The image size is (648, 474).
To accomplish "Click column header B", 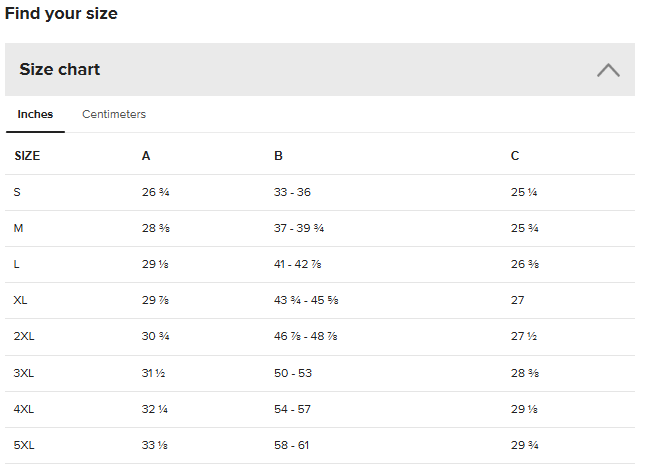I will click(x=278, y=156).
